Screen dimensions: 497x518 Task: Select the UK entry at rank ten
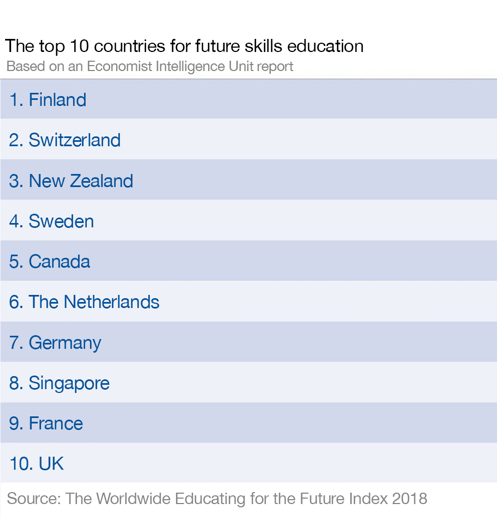click(x=248, y=463)
